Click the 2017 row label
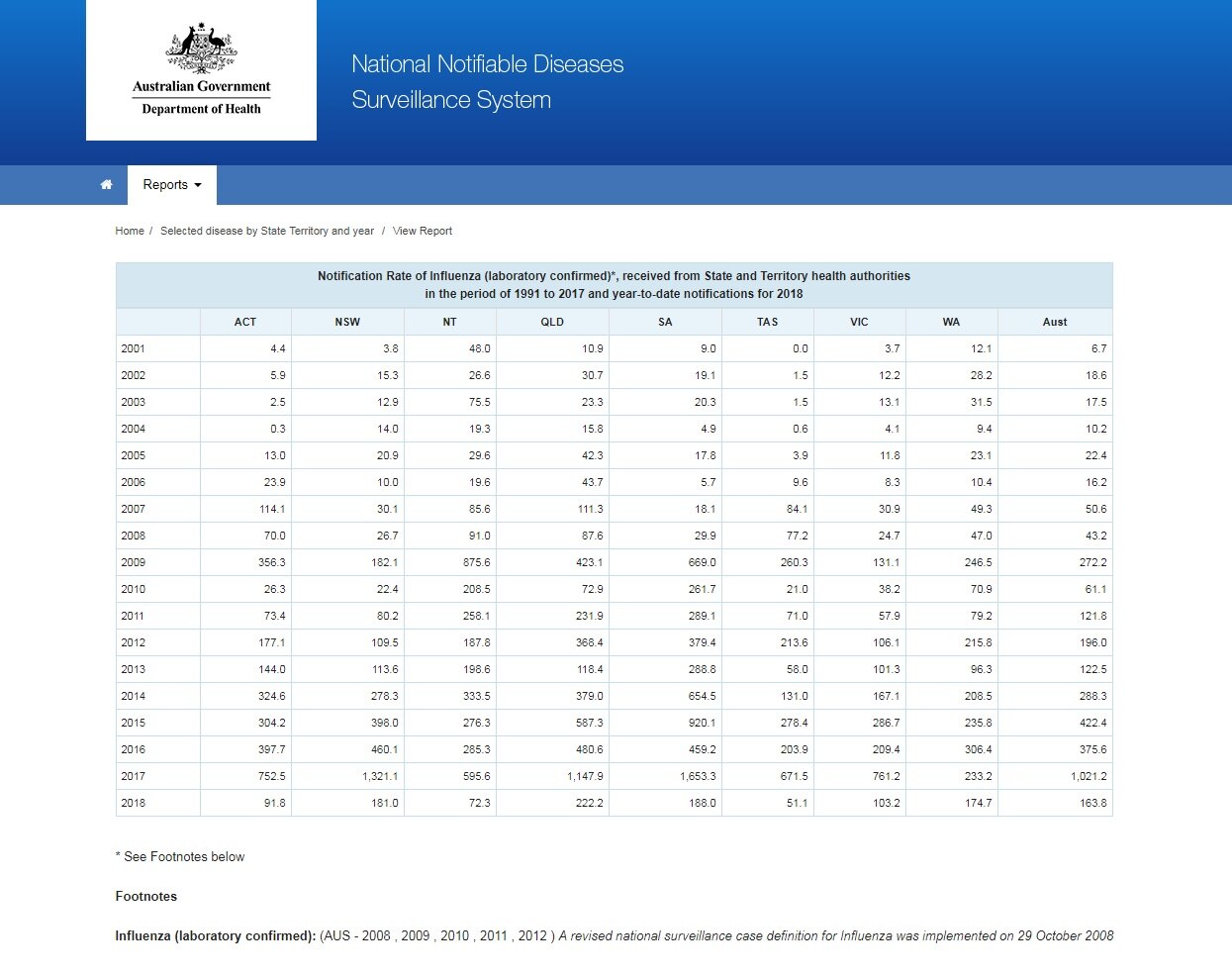Image resolution: width=1232 pixels, height=976 pixels. pos(134,776)
